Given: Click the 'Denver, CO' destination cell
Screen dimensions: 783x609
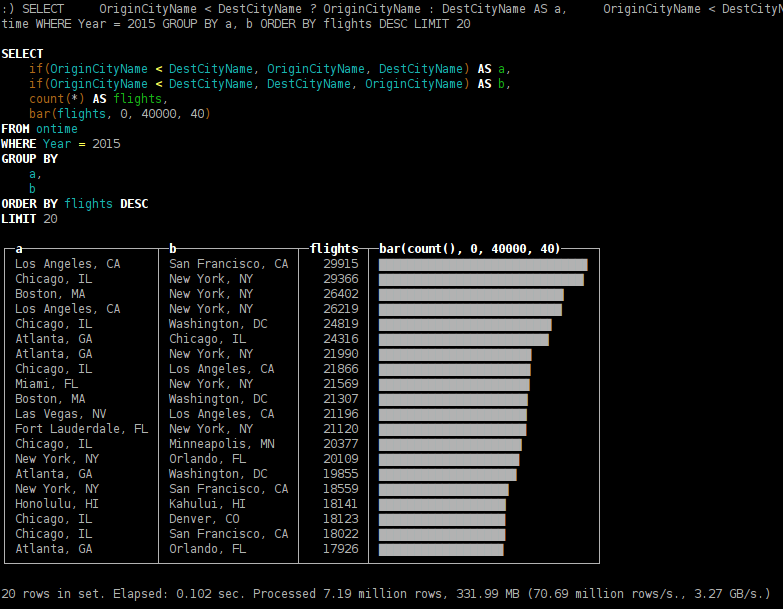Looking at the screenshot, I should point(204,519).
